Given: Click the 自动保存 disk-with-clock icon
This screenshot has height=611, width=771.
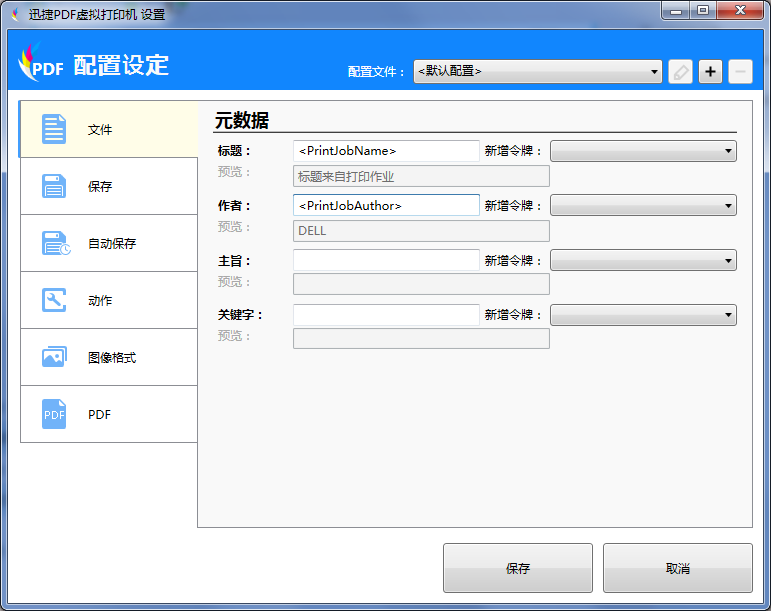Looking at the screenshot, I should click(x=55, y=243).
